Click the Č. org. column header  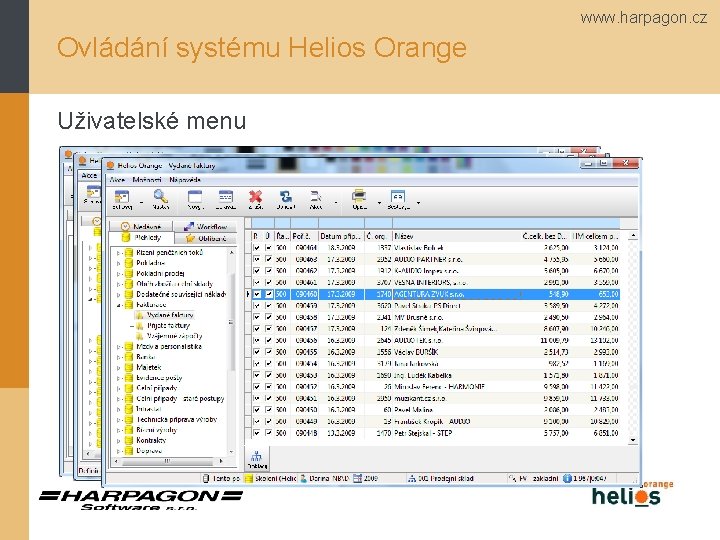tap(378, 236)
